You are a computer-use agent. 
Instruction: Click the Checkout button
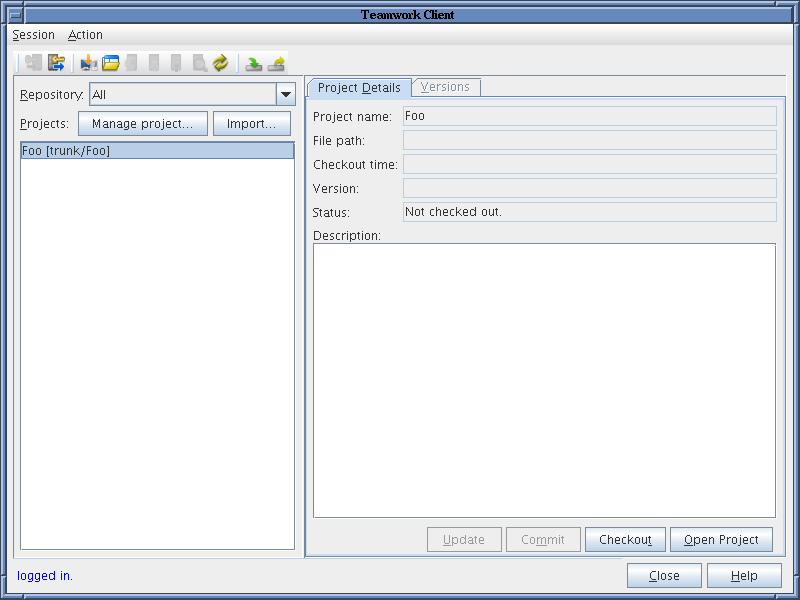point(626,539)
